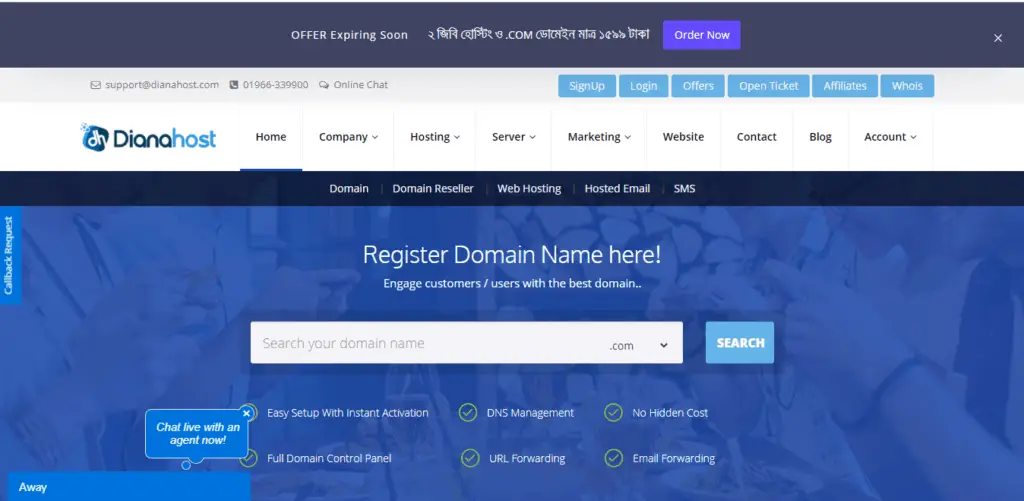1024x501 pixels.
Task: Select the Home menu item
Action: 271,137
